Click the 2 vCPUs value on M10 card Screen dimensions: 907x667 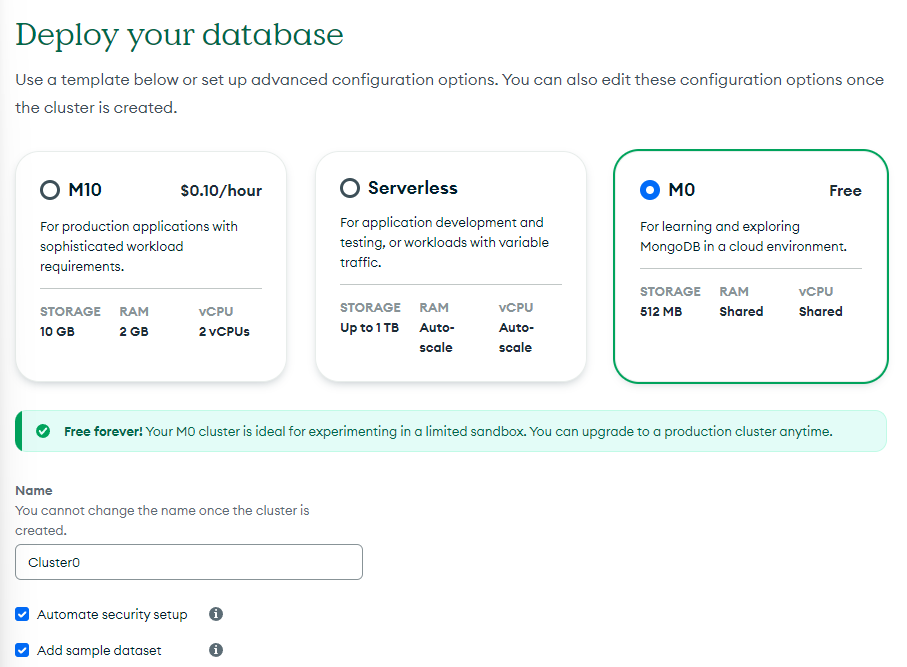click(224, 331)
